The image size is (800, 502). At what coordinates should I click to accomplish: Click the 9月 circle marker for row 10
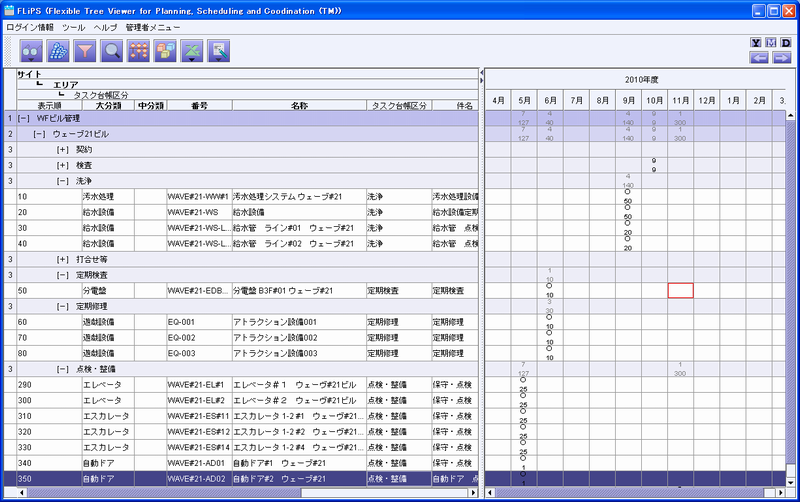[628, 192]
